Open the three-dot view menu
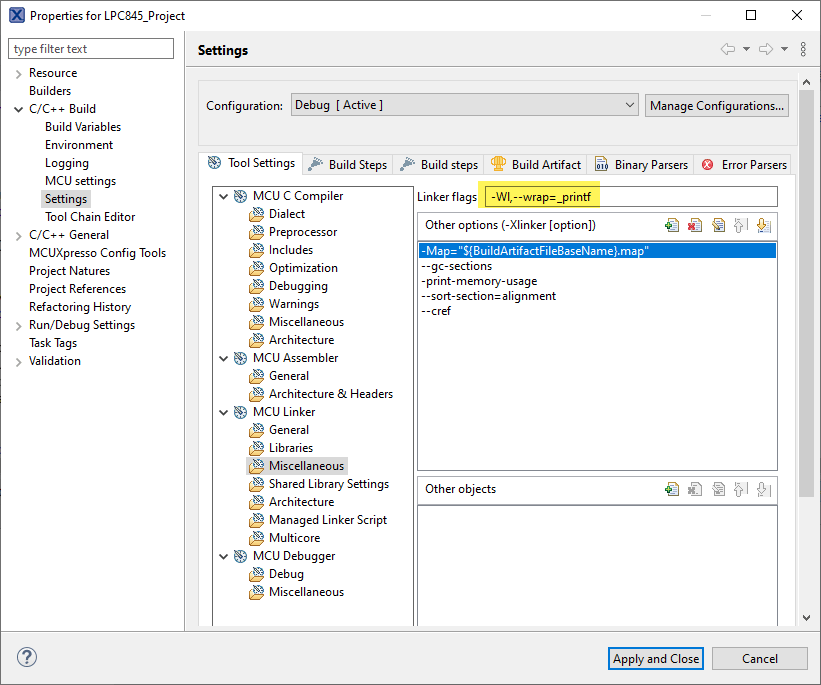Viewport: 821px width, 685px height. [x=803, y=49]
